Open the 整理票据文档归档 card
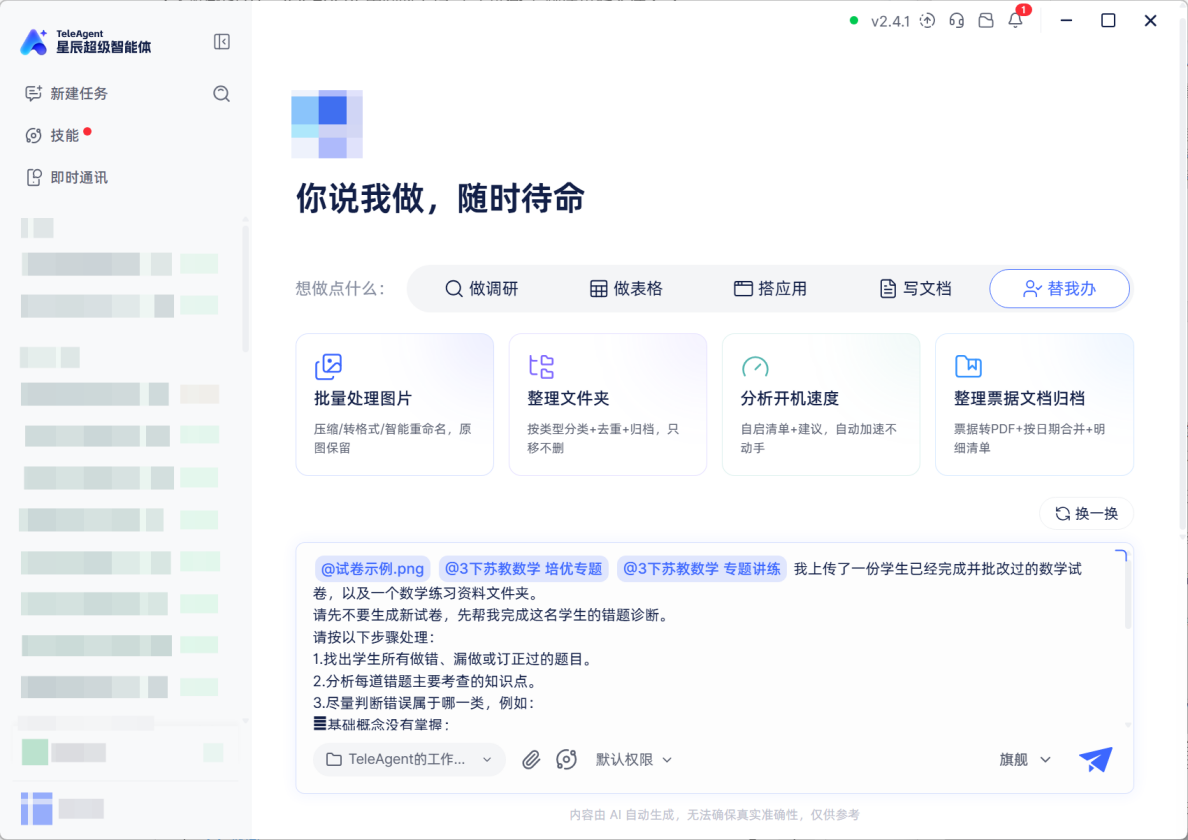Image resolution: width=1188 pixels, height=840 pixels. coord(1034,404)
